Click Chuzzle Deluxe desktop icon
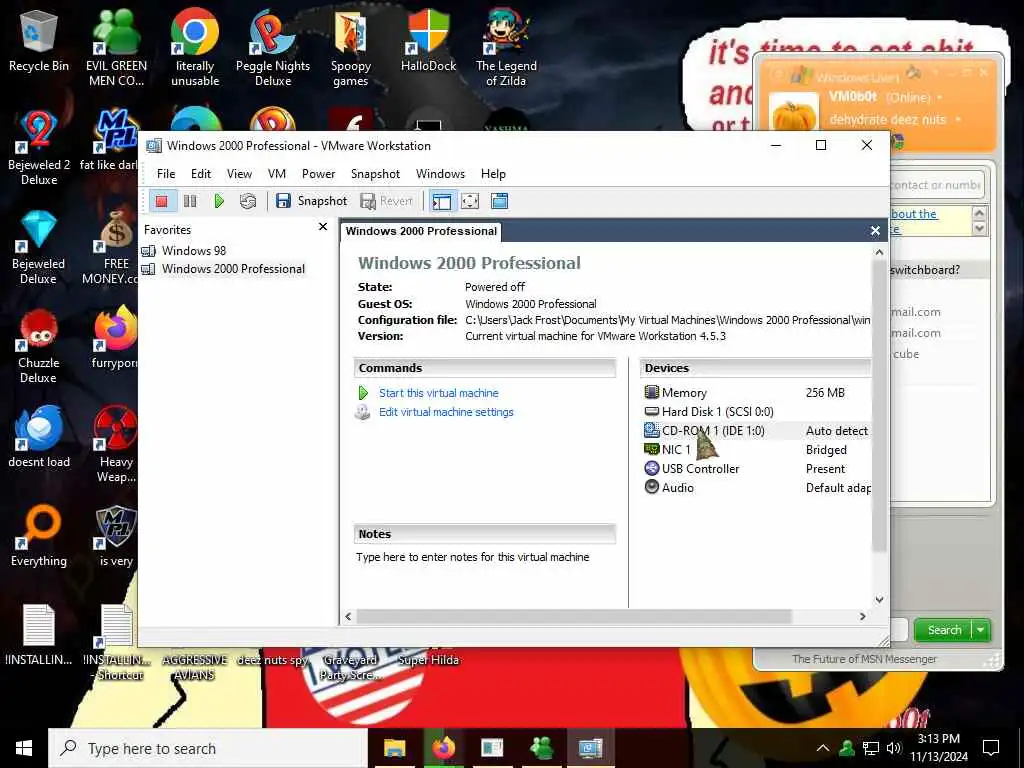Viewport: 1024px width, 768px height. point(39,347)
